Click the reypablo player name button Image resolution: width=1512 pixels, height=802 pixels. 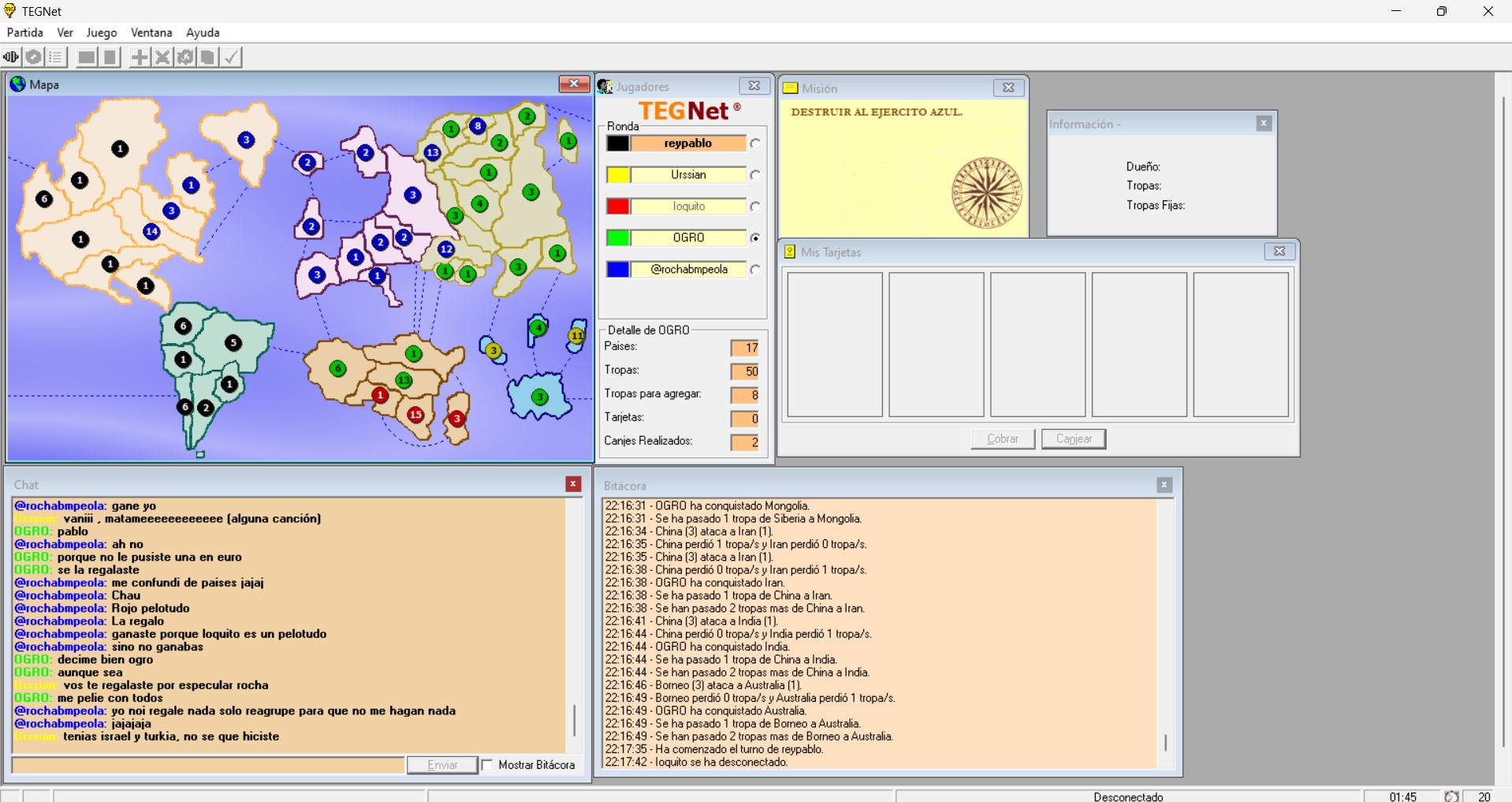click(x=688, y=144)
